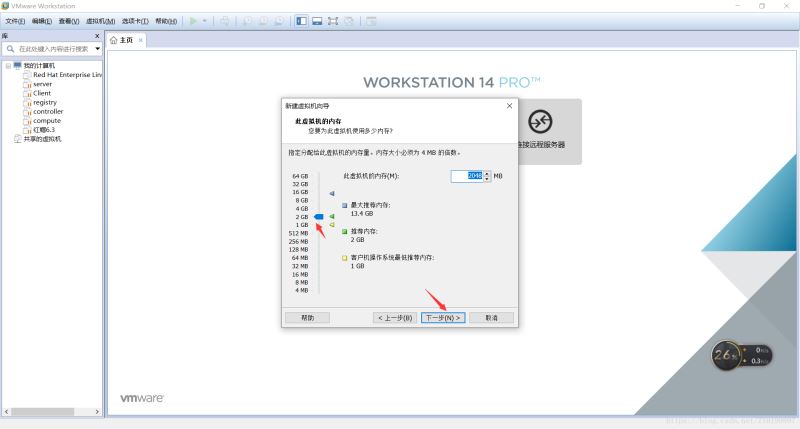800x429 pixels.
Task: Select the server VM in library
Action: click(42, 84)
